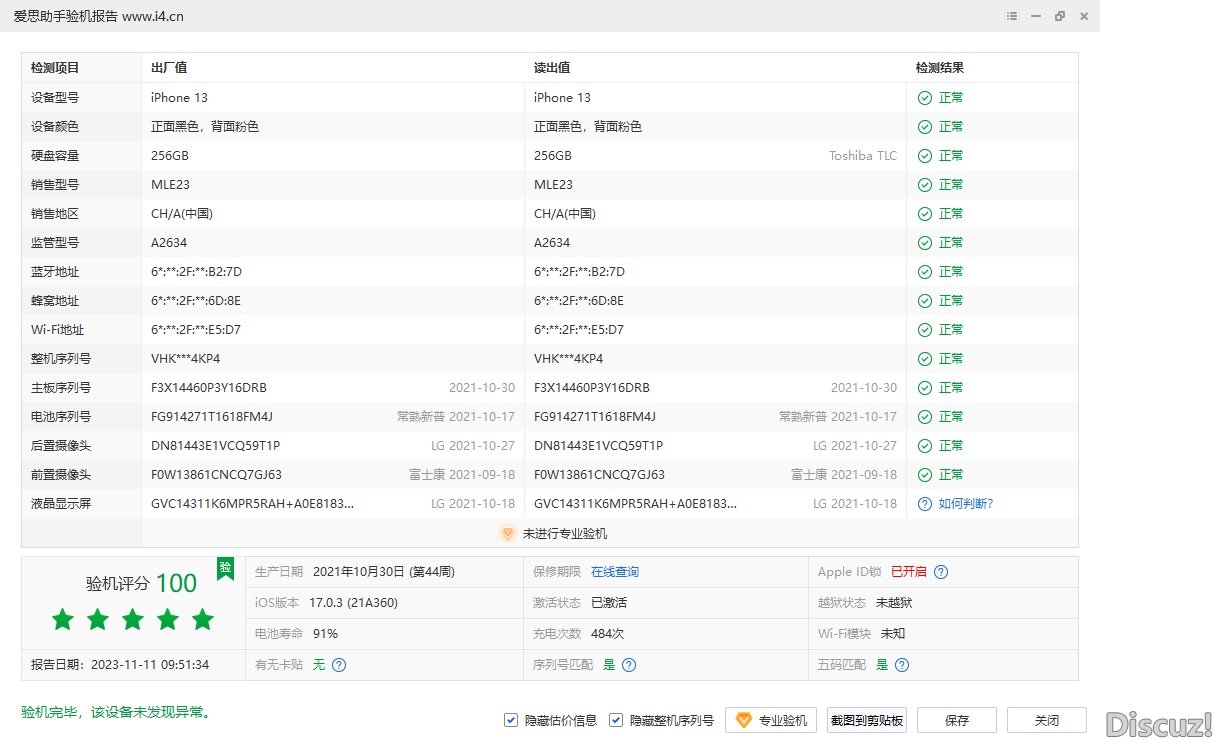The image size is (1229, 749).
Task: Toggle 隐藏整机序列号 checkbox
Action: coord(616,720)
